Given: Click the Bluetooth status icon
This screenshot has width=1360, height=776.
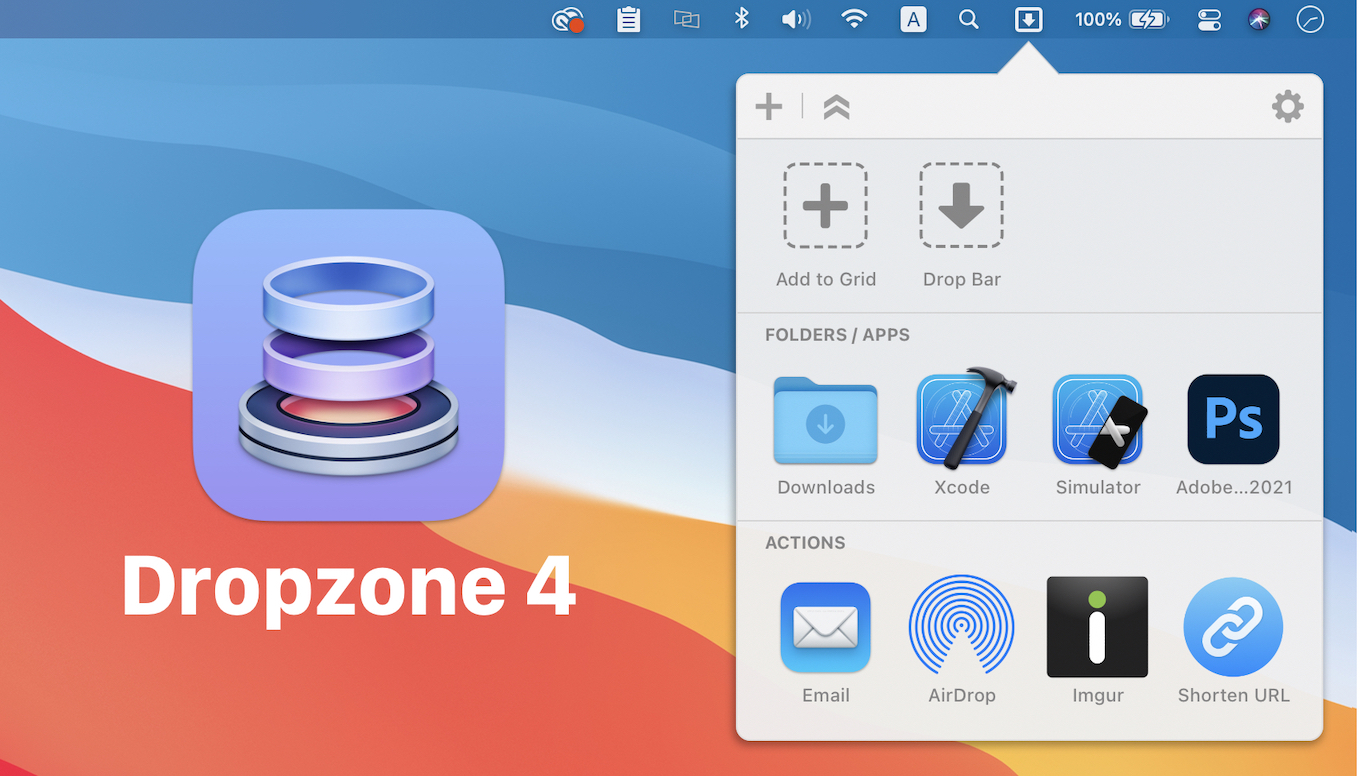Looking at the screenshot, I should [741, 19].
